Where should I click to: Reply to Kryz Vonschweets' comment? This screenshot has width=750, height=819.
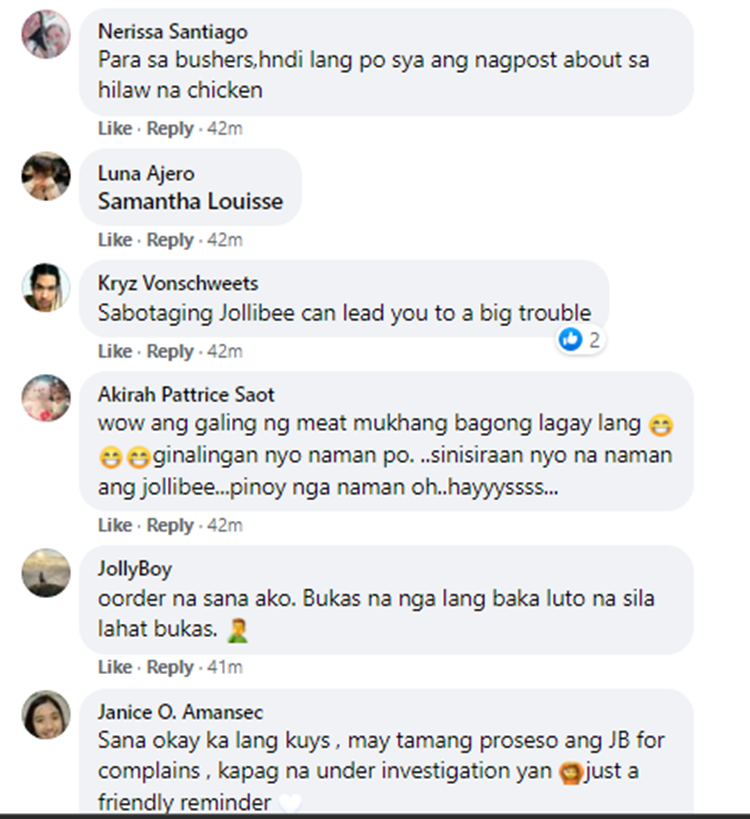[170, 351]
